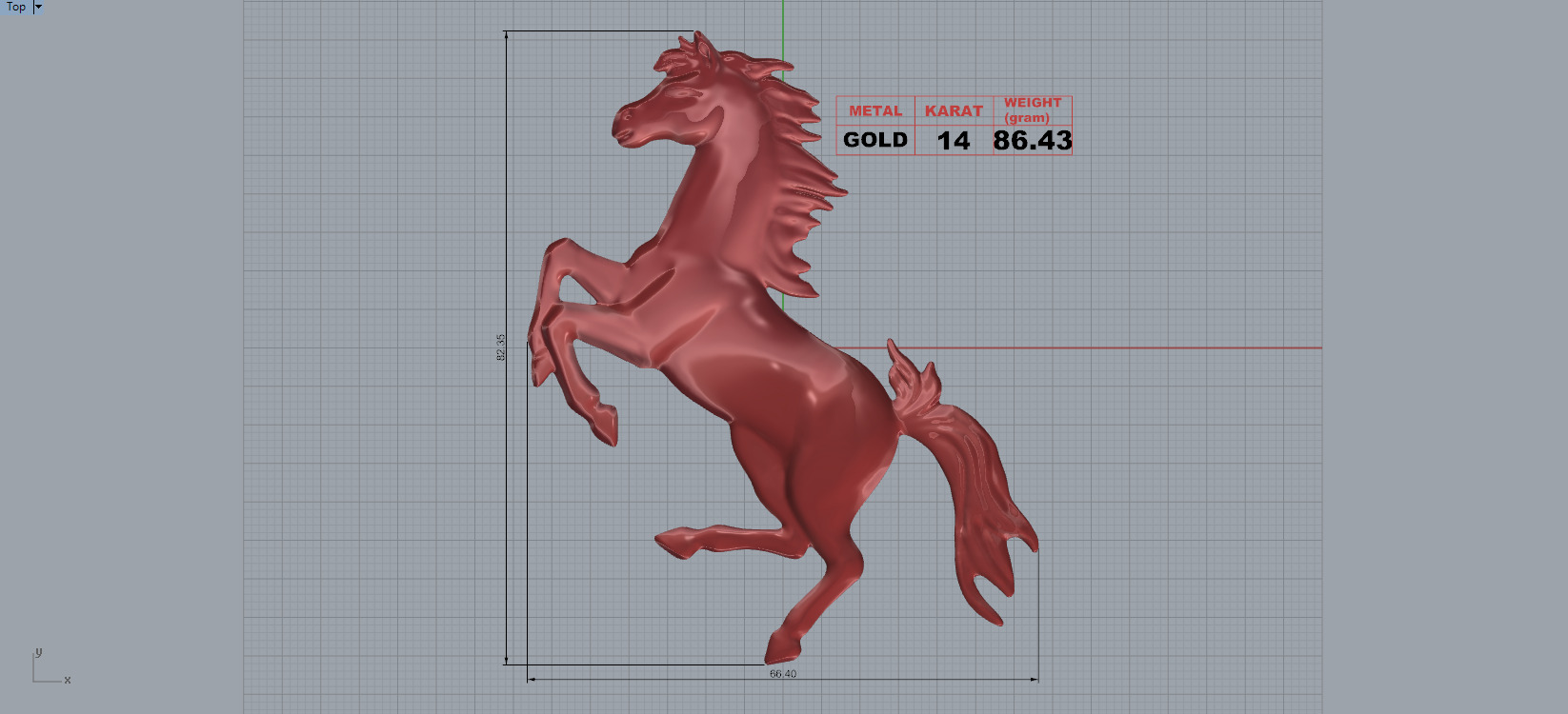Click the Top viewport title label
The height and width of the screenshot is (714, 1568).
point(16,7)
